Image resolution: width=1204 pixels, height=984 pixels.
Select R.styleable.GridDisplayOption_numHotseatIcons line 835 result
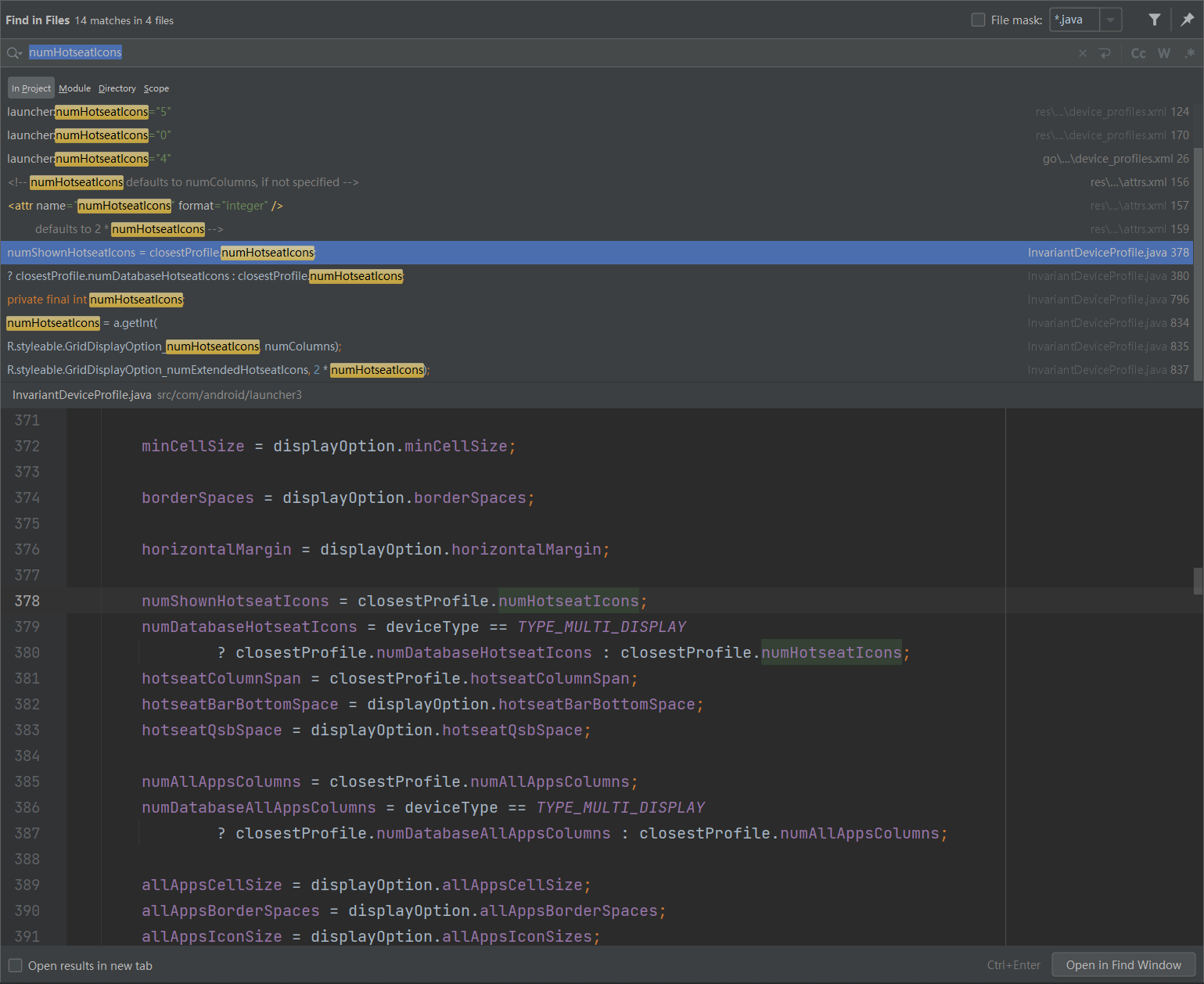(x=596, y=347)
